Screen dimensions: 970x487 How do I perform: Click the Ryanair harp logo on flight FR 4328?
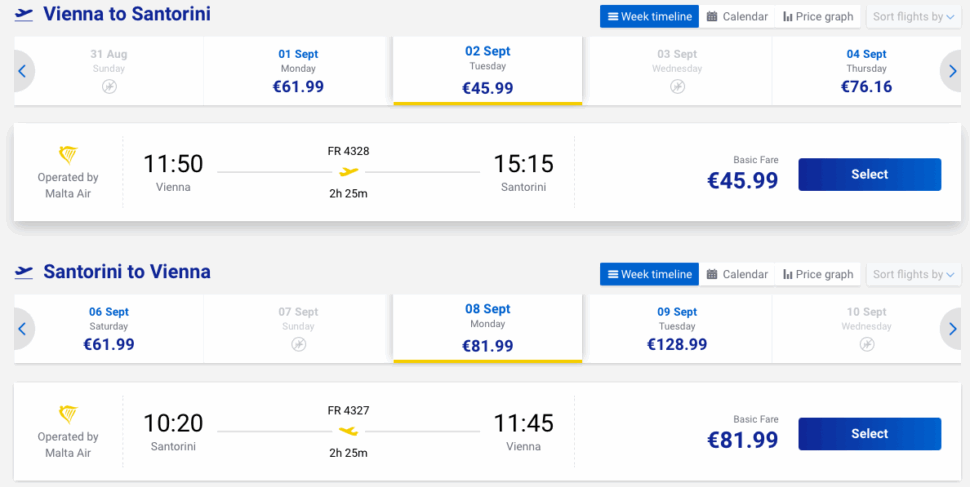point(68,155)
